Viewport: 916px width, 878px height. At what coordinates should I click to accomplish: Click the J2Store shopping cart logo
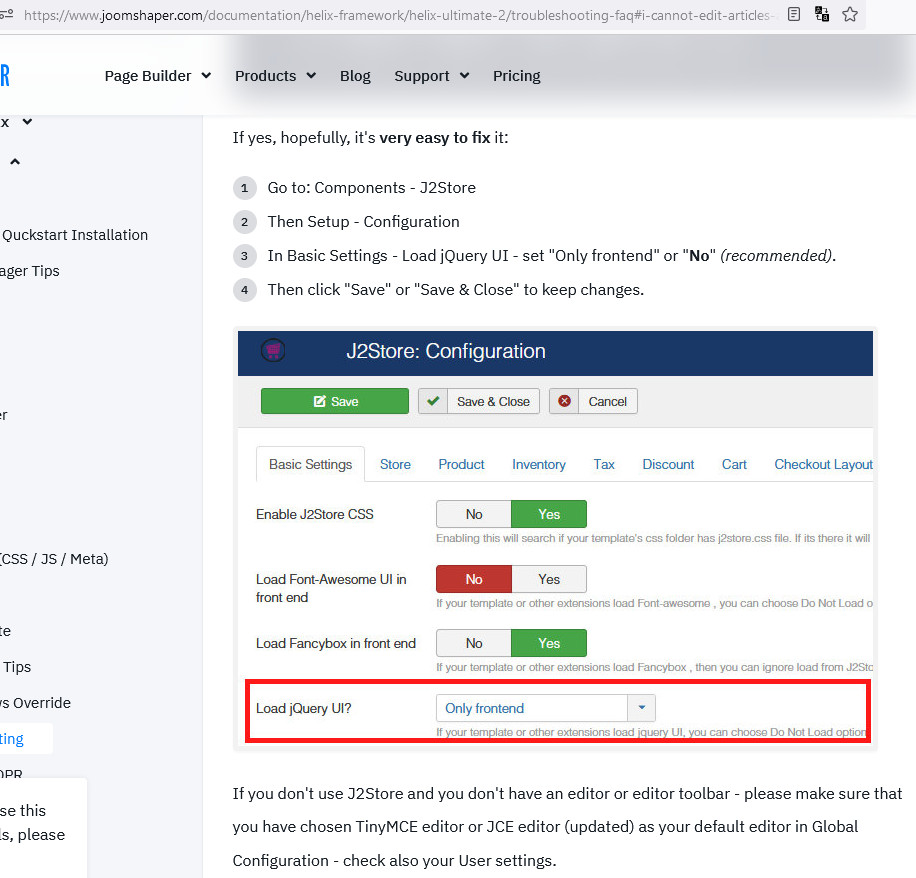(x=273, y=351)
